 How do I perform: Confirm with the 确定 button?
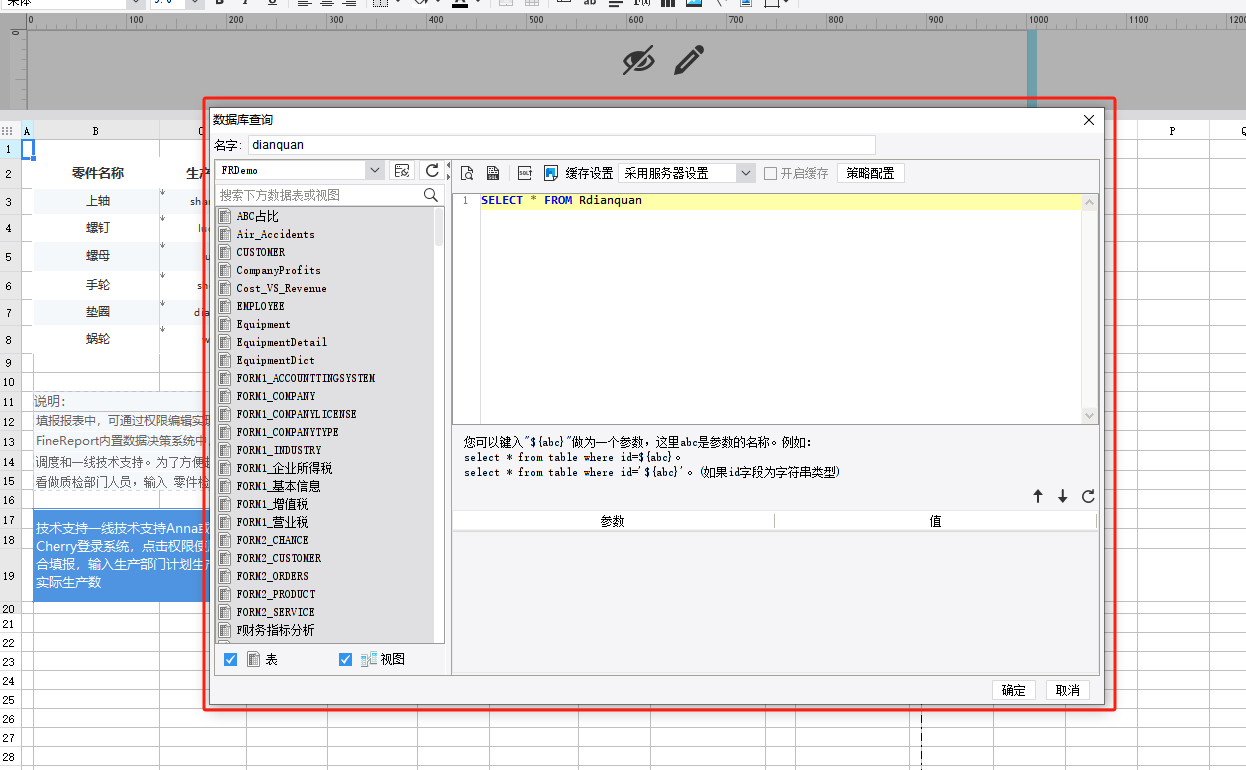(1014, 690)
